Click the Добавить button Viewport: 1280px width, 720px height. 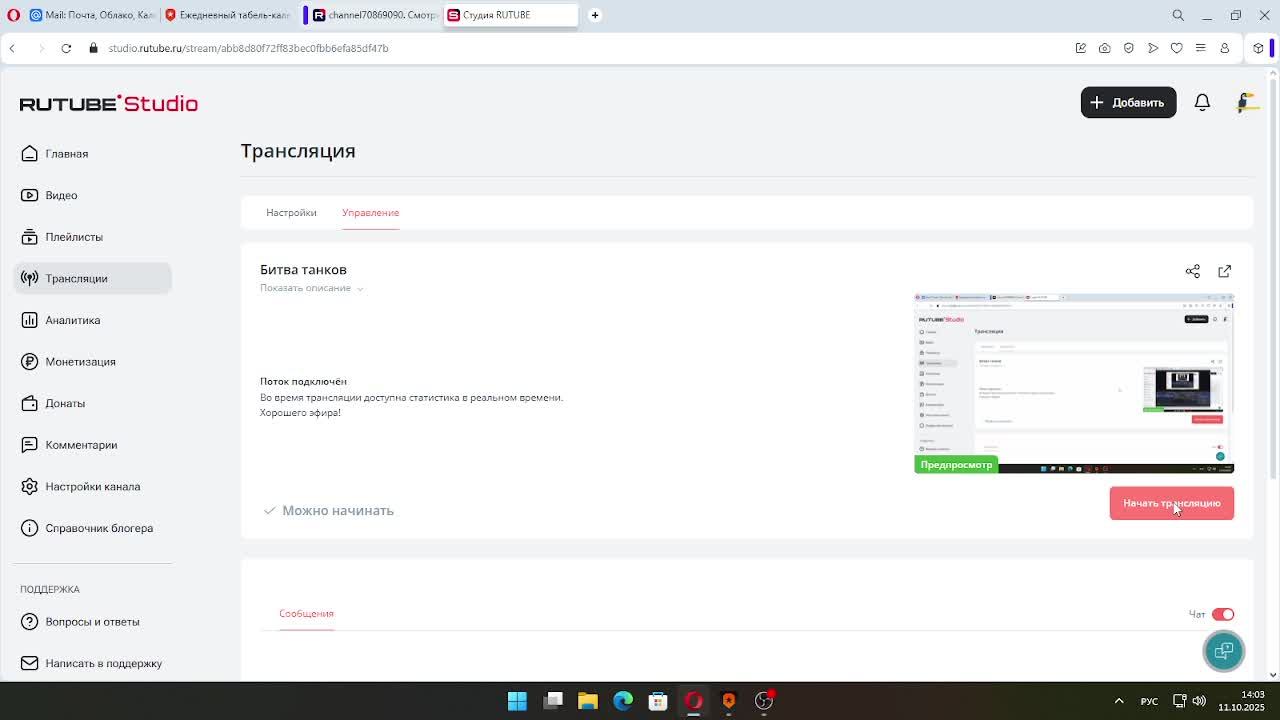[1128, 102]
